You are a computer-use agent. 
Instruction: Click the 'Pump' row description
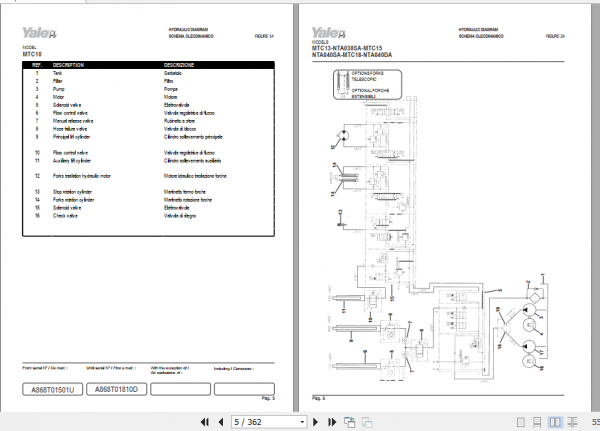coord(59,89)
